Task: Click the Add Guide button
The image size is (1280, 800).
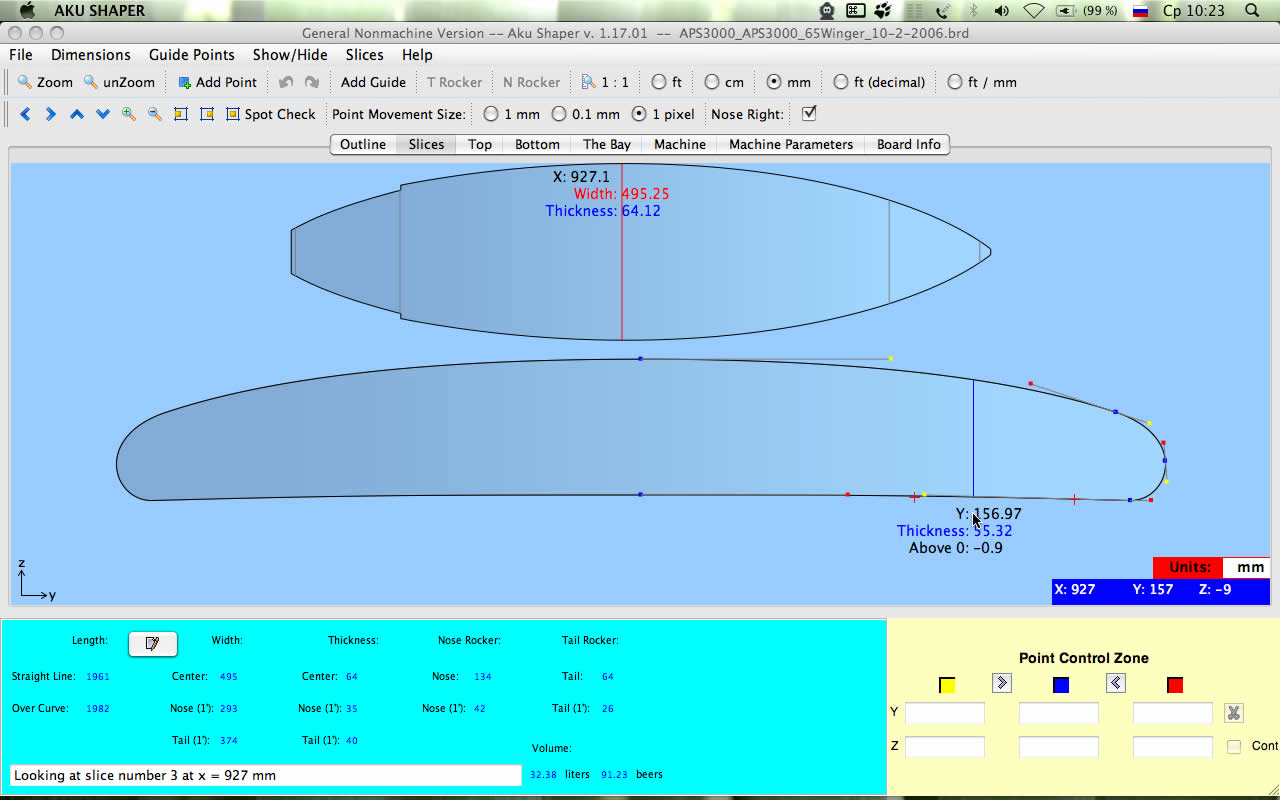Action: click(x=373, y=82)
